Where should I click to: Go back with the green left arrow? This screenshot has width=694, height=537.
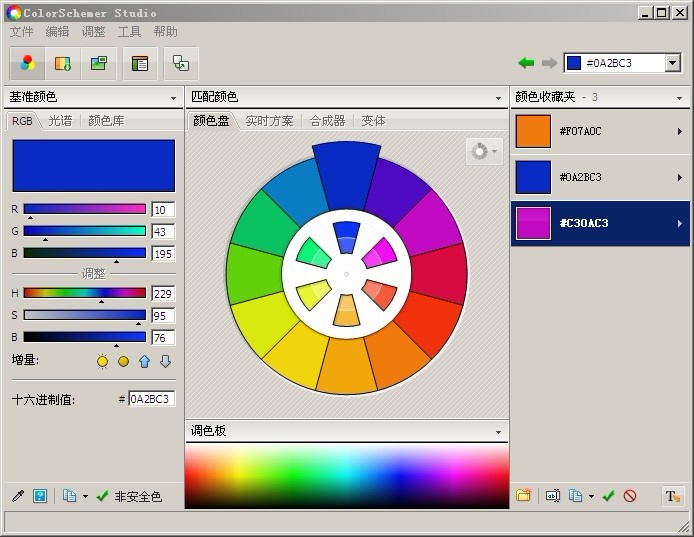coord(526,63)
